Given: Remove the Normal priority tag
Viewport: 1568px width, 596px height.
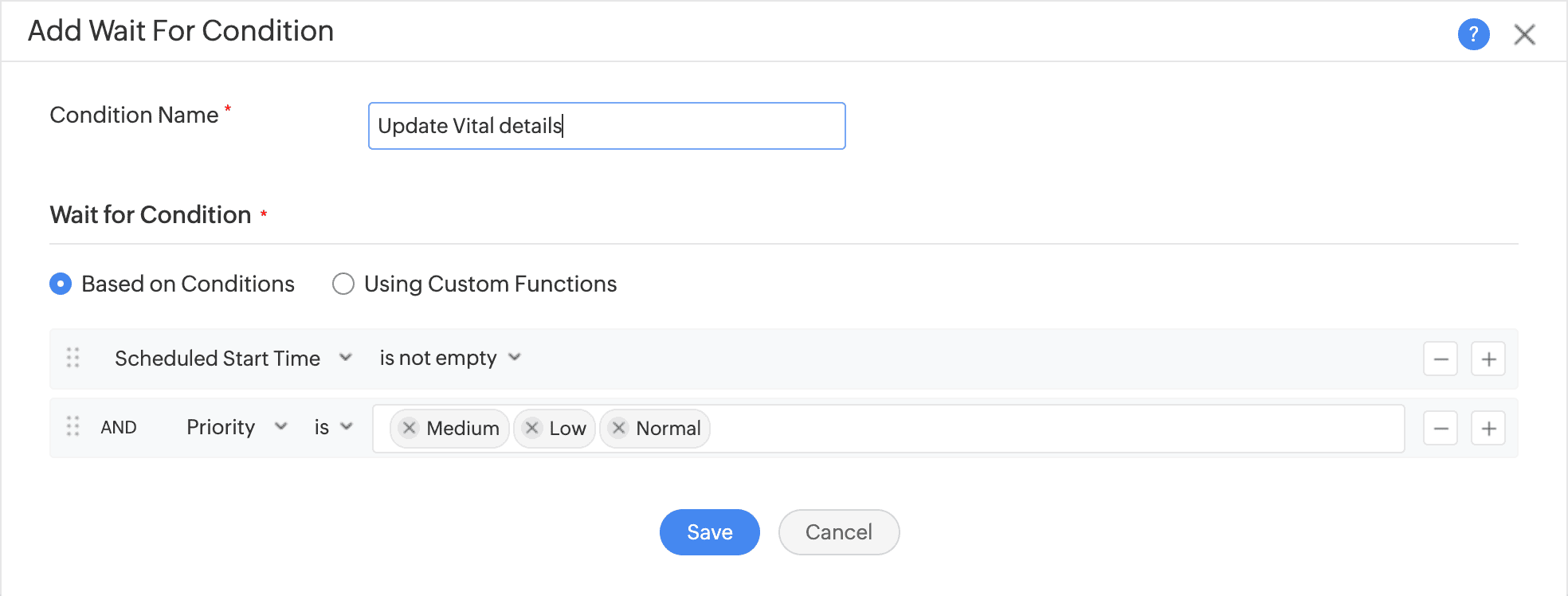Looking at the screenshot, I should click(618, 428).
